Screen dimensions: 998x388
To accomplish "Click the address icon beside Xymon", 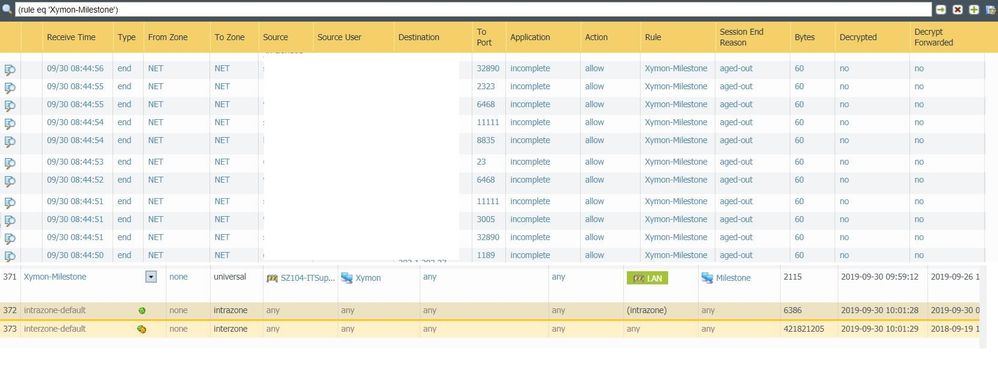I will tap(347, 278).
